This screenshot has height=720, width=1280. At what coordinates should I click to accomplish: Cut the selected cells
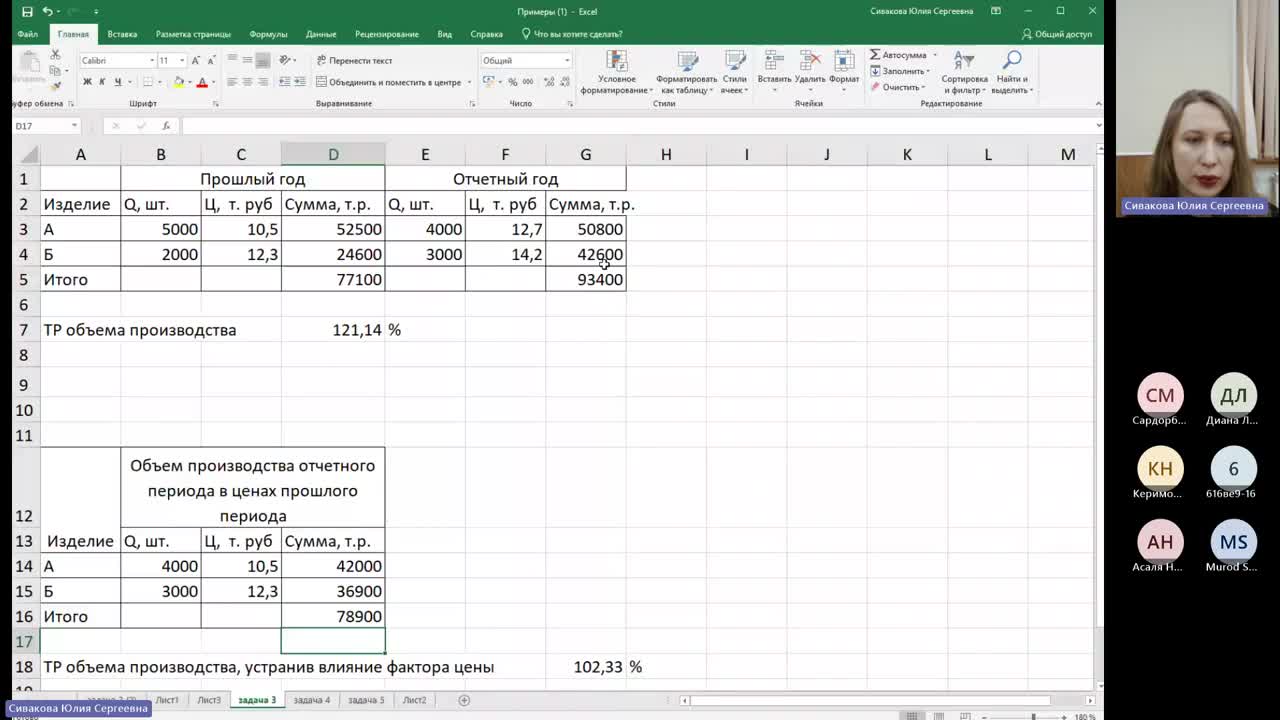click(57, 56)
